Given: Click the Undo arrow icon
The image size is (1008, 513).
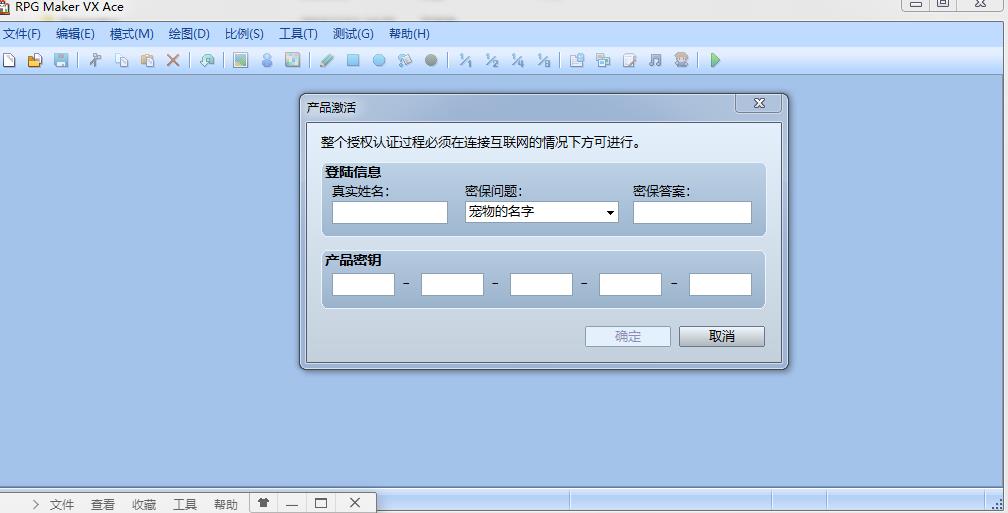Looking at the screenshot, I should point(207,60).
